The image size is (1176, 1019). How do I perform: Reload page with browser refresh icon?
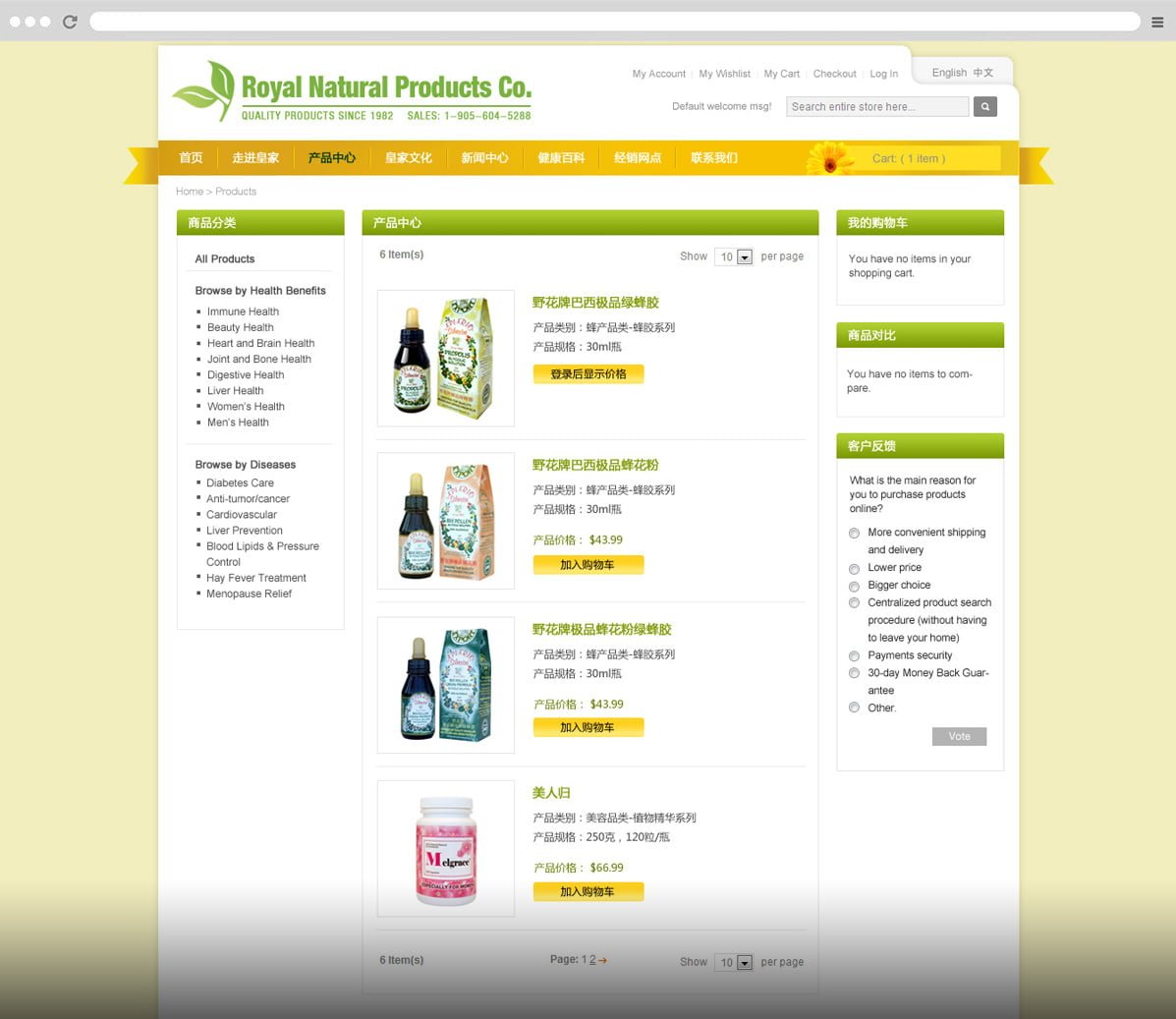tap(70, 22)
